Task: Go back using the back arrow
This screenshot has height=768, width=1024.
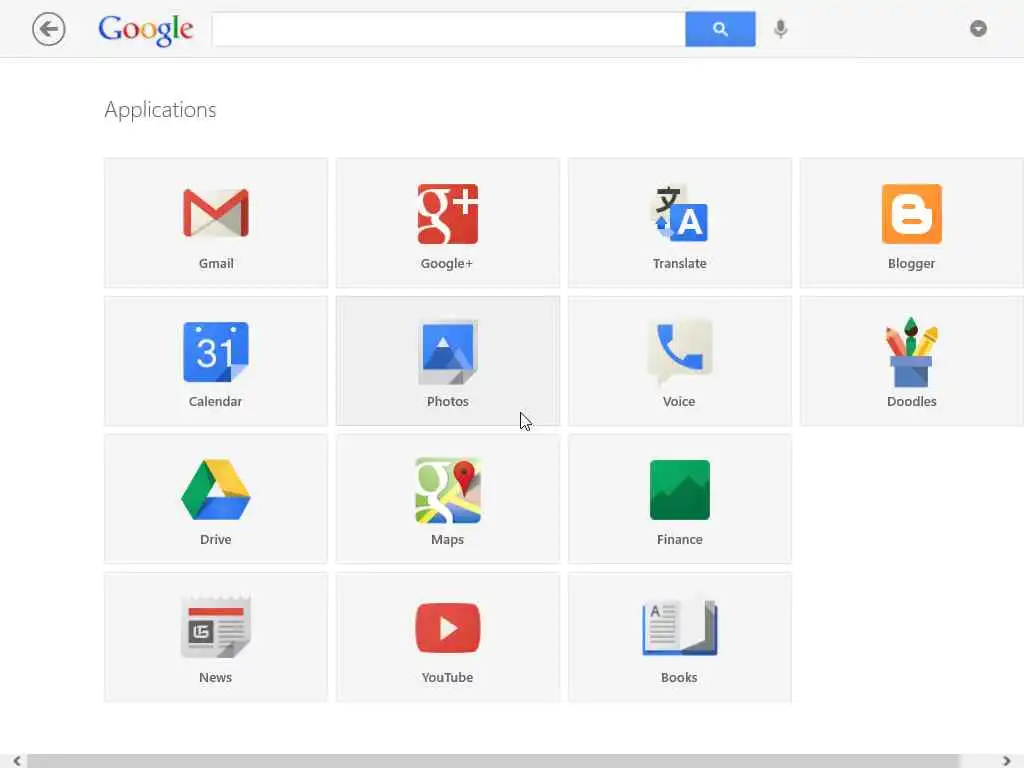Action: (48, 29)
